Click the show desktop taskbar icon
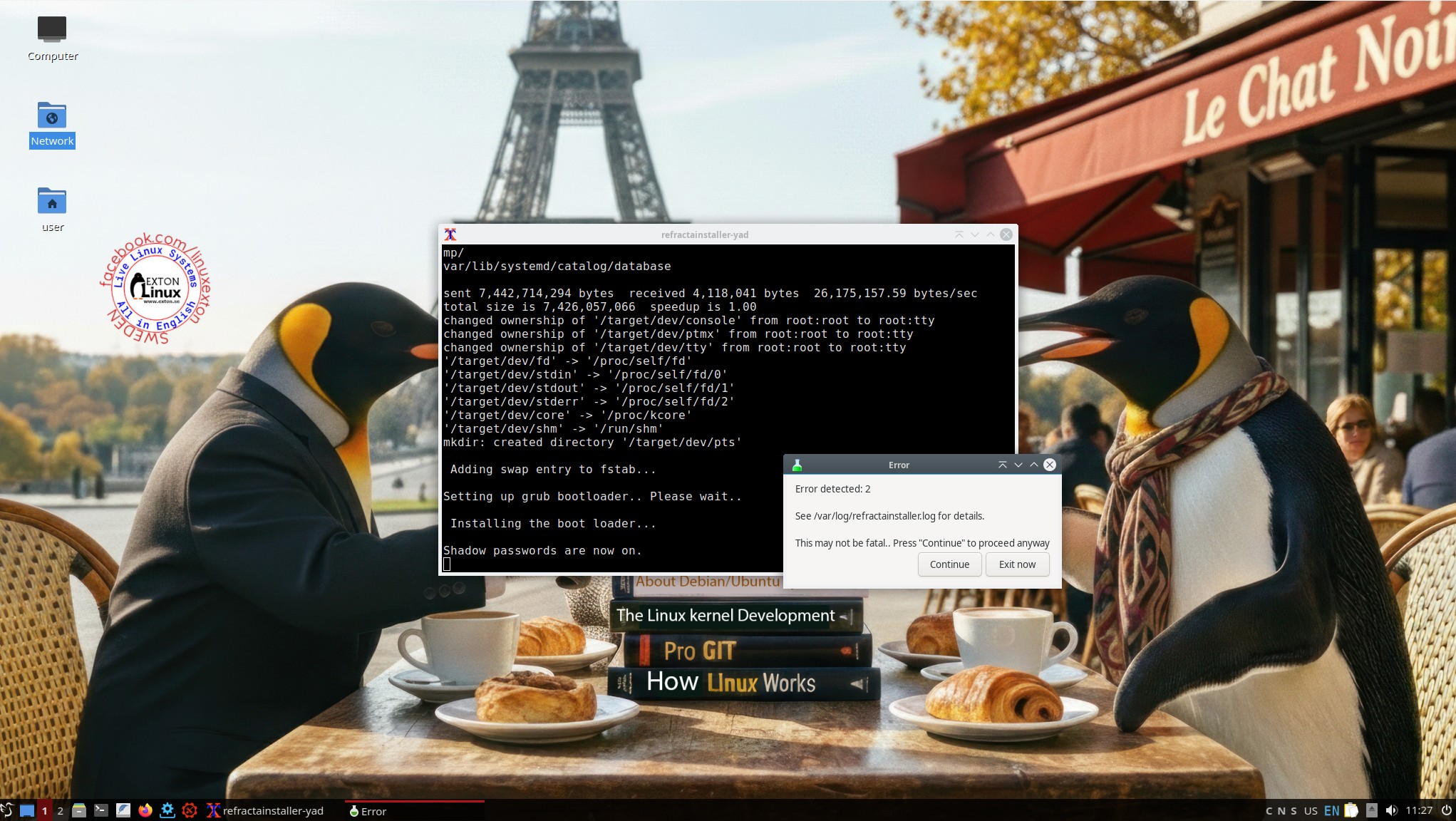Screen dimensions: 1456x821 pyautogui.click(x=27, y=810)
